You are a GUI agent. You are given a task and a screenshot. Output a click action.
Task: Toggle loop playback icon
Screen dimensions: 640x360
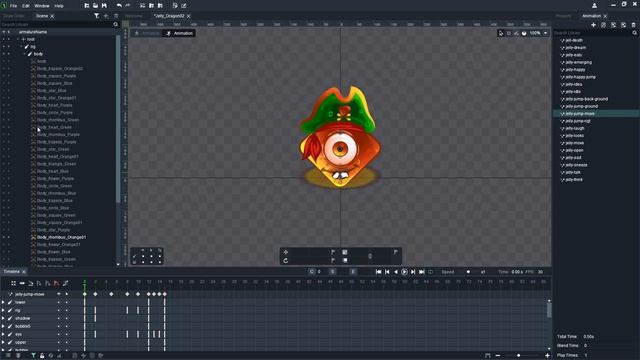[x=431, y=272]
